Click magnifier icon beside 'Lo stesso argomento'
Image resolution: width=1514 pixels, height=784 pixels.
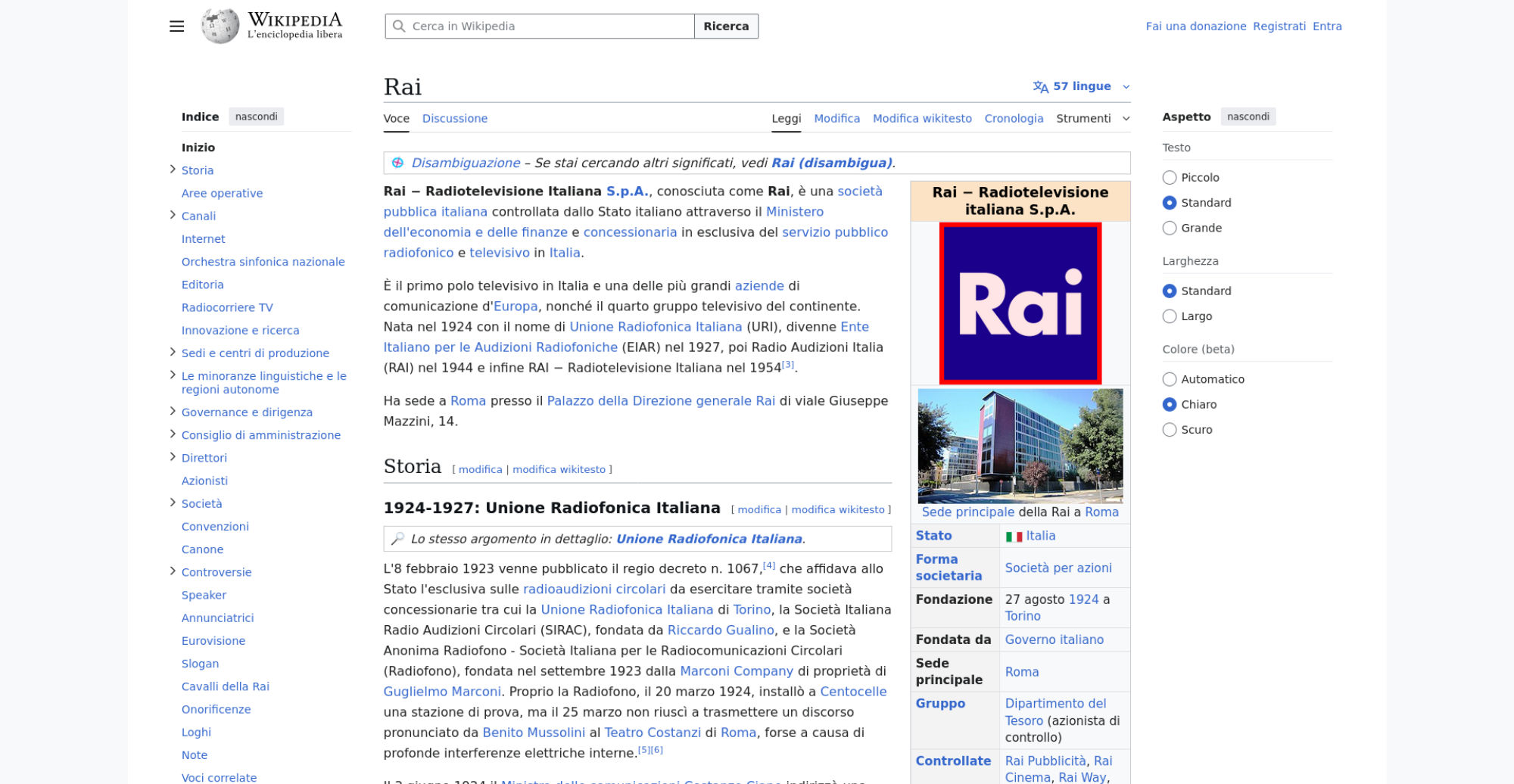pyautogui.click(x=397, y=539)
